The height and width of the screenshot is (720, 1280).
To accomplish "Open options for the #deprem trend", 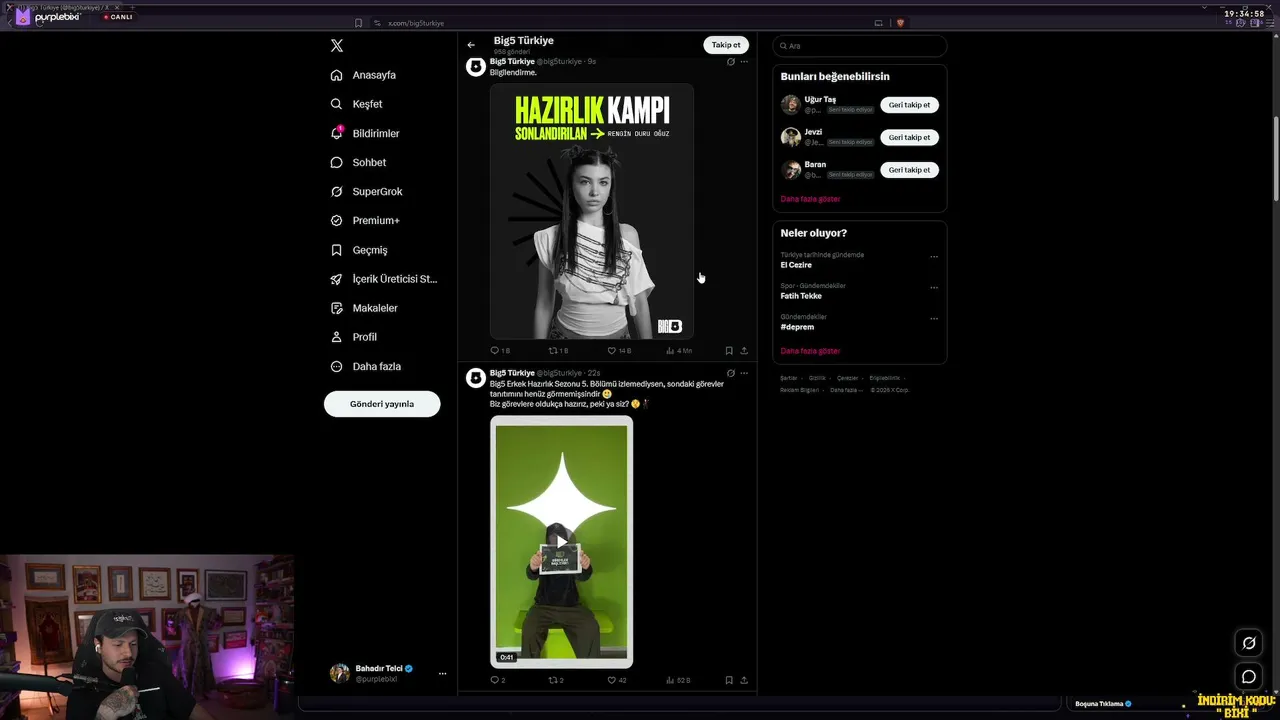I will (x=934, y=319).
